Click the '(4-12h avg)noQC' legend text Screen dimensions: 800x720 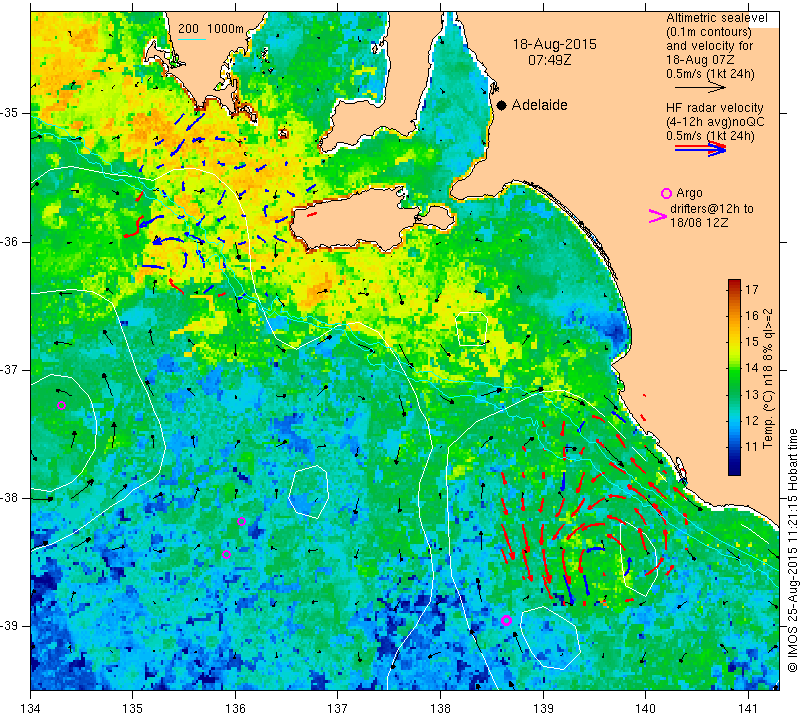pyautogui.click(x=715, y=122)
